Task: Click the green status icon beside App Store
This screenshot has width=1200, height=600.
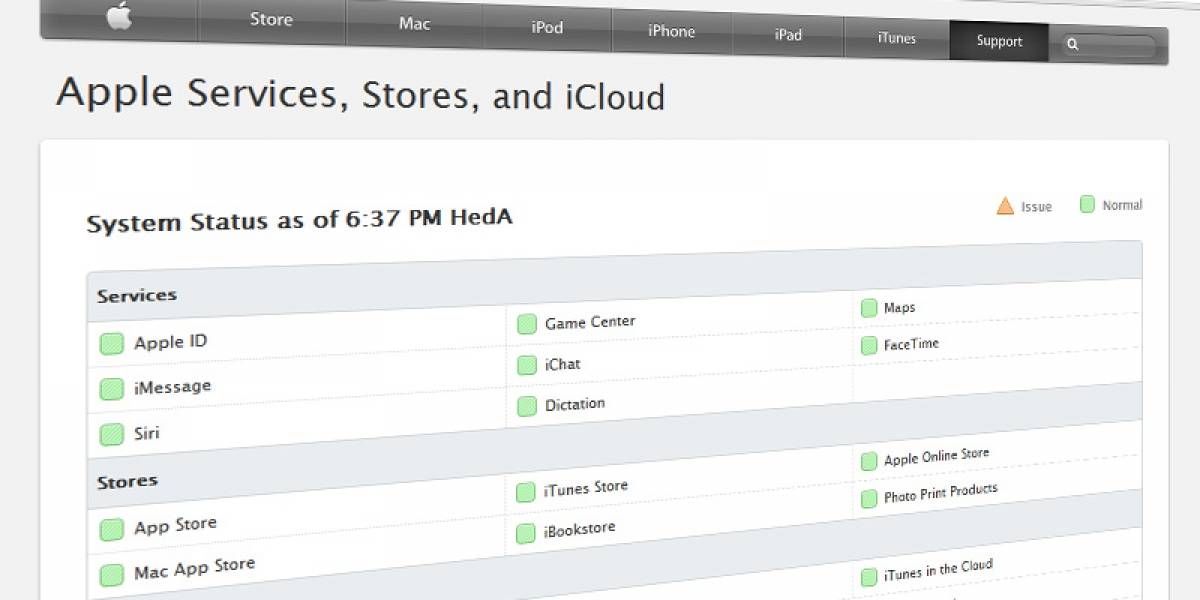Action: [x=111, y=529]
